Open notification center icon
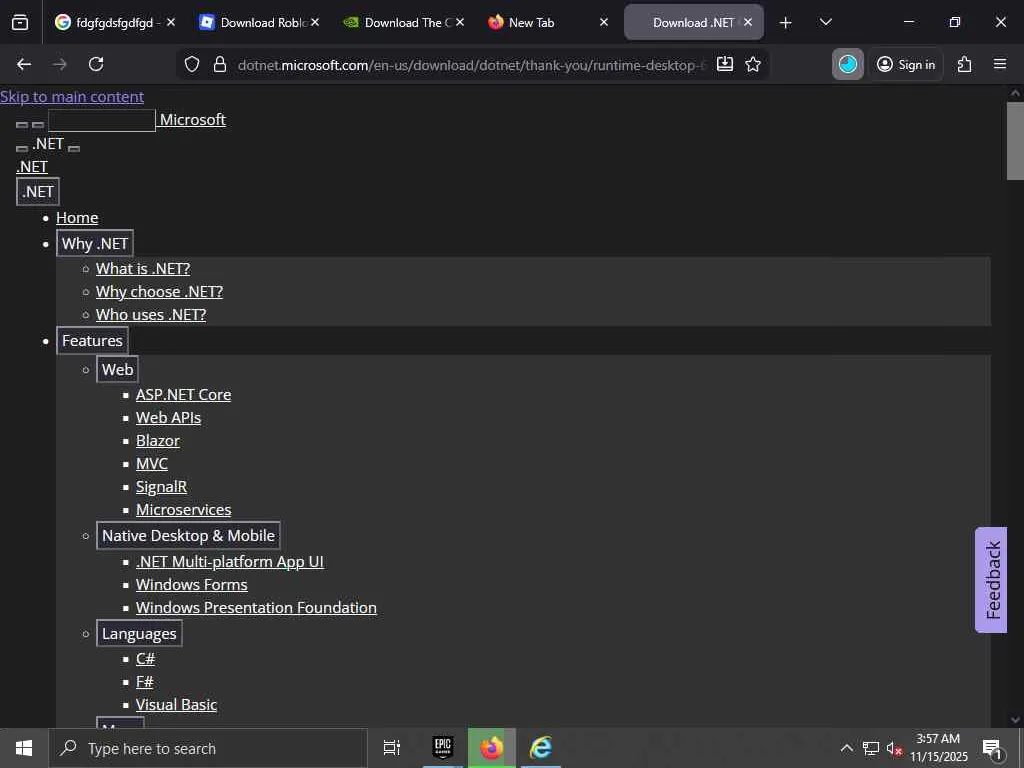The width and height of the screenshot is (1024, 768). (993, 749)
